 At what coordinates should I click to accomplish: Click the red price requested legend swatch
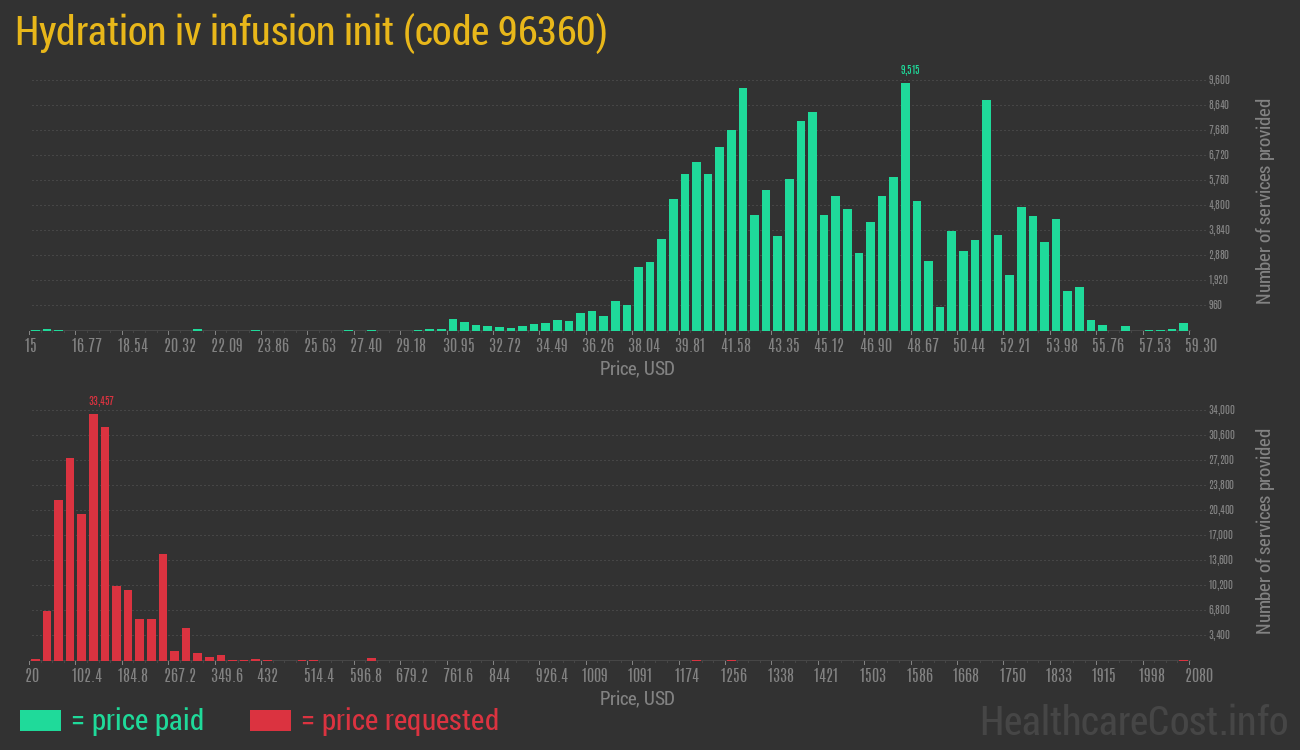click(270, 720)
